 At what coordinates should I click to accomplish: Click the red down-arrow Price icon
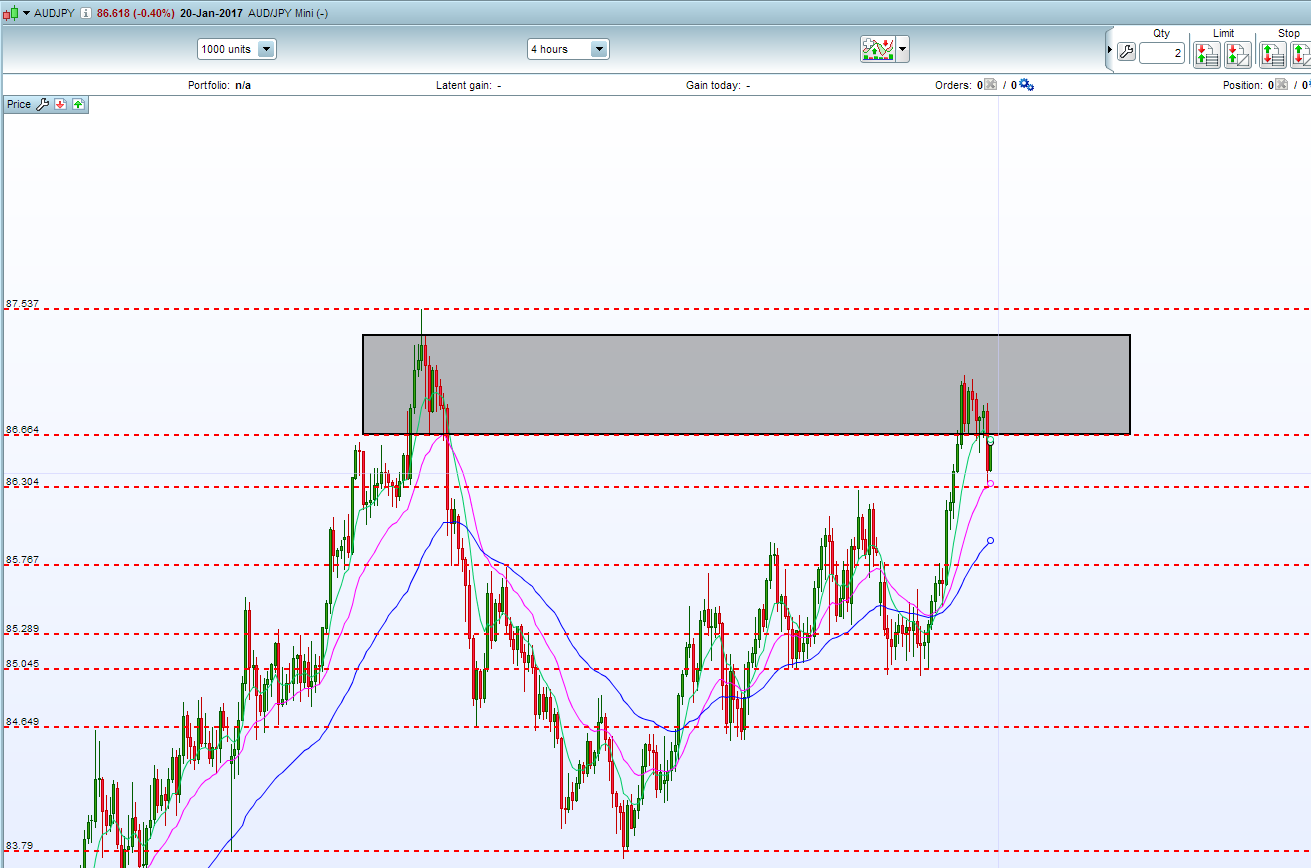tap(60, 104)
